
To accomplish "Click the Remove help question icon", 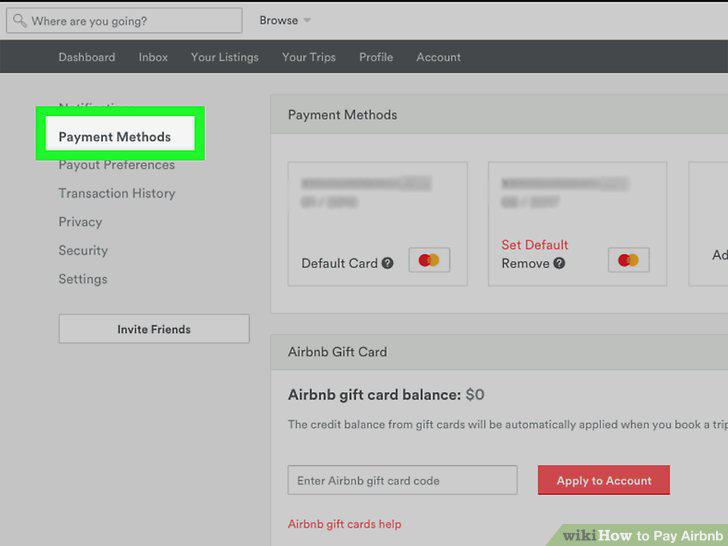I will (559, 263).
